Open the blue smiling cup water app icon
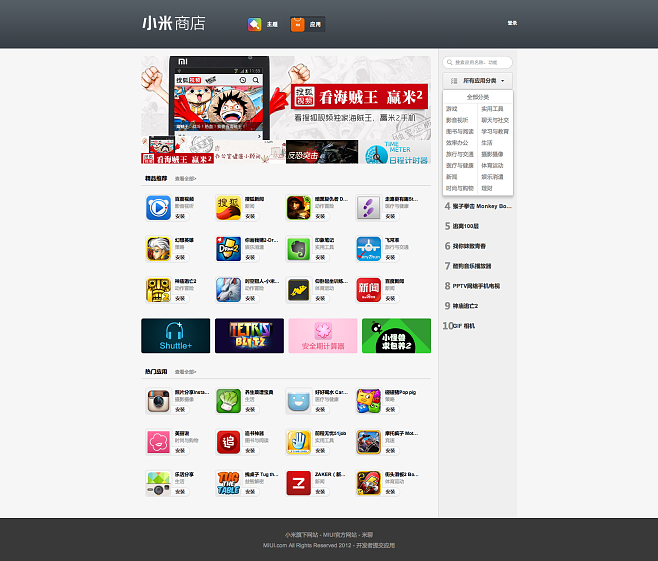 click(x=298, y=401)
